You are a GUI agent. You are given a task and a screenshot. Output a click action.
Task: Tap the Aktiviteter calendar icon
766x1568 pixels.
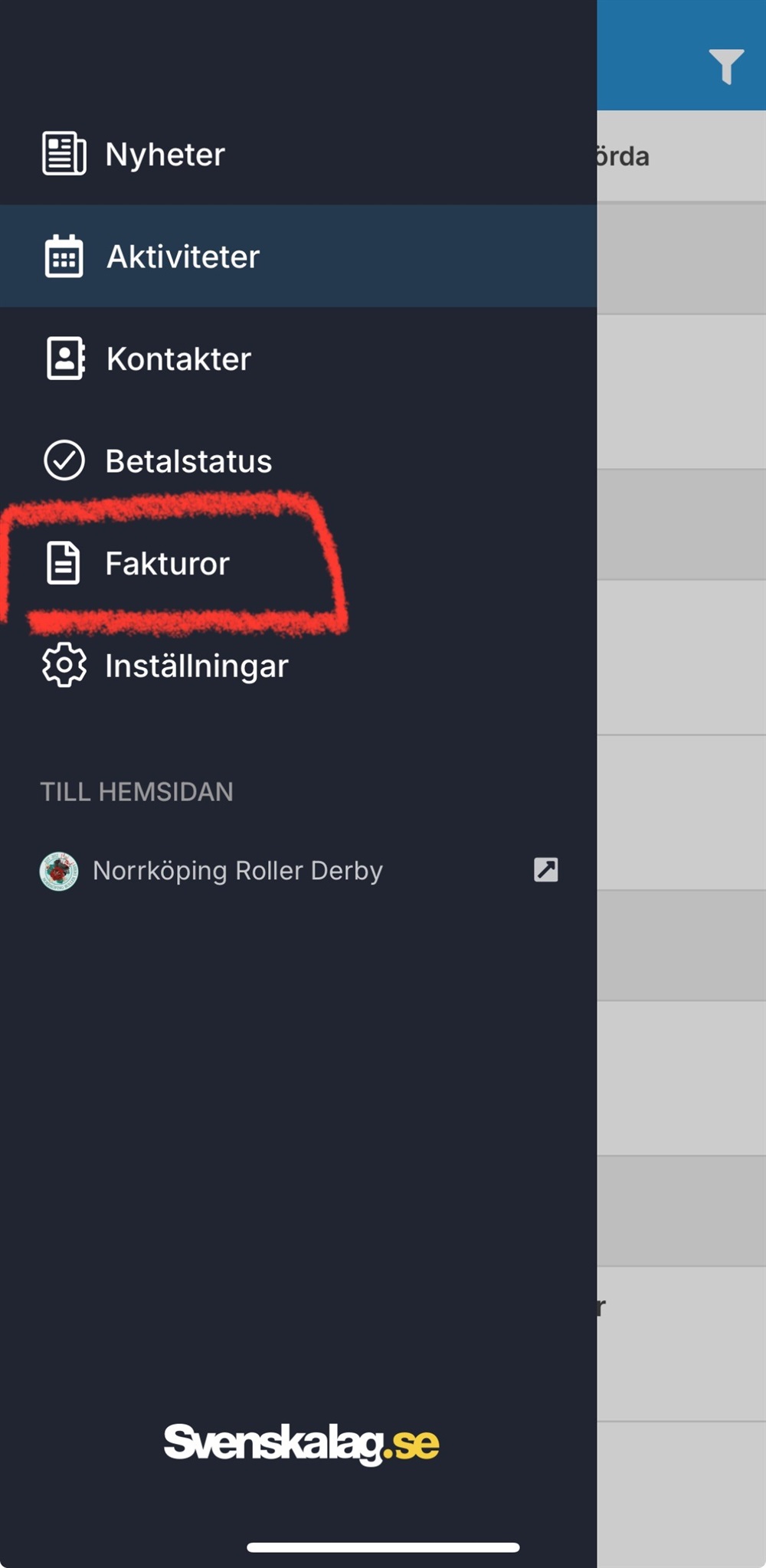pyautogui.click(x=64, y=256)
